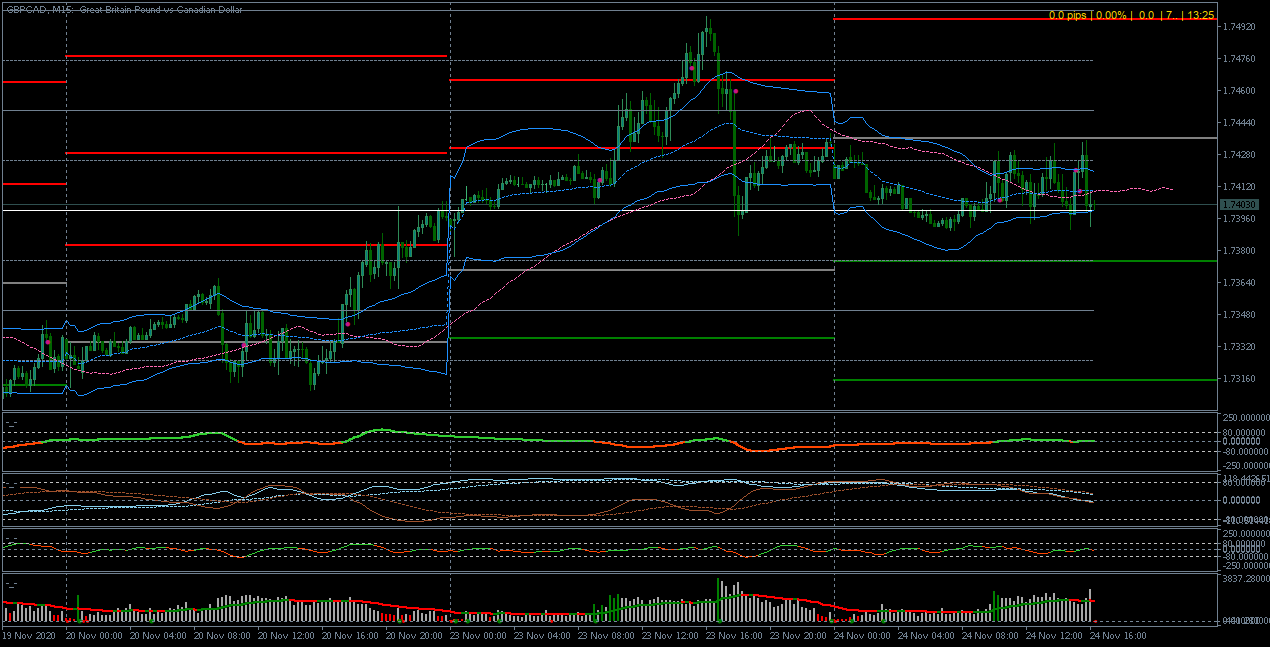Click the 19 Nov 2020 date label
Viewport: 1270px width, 647px height.
(x=30, y=635)
